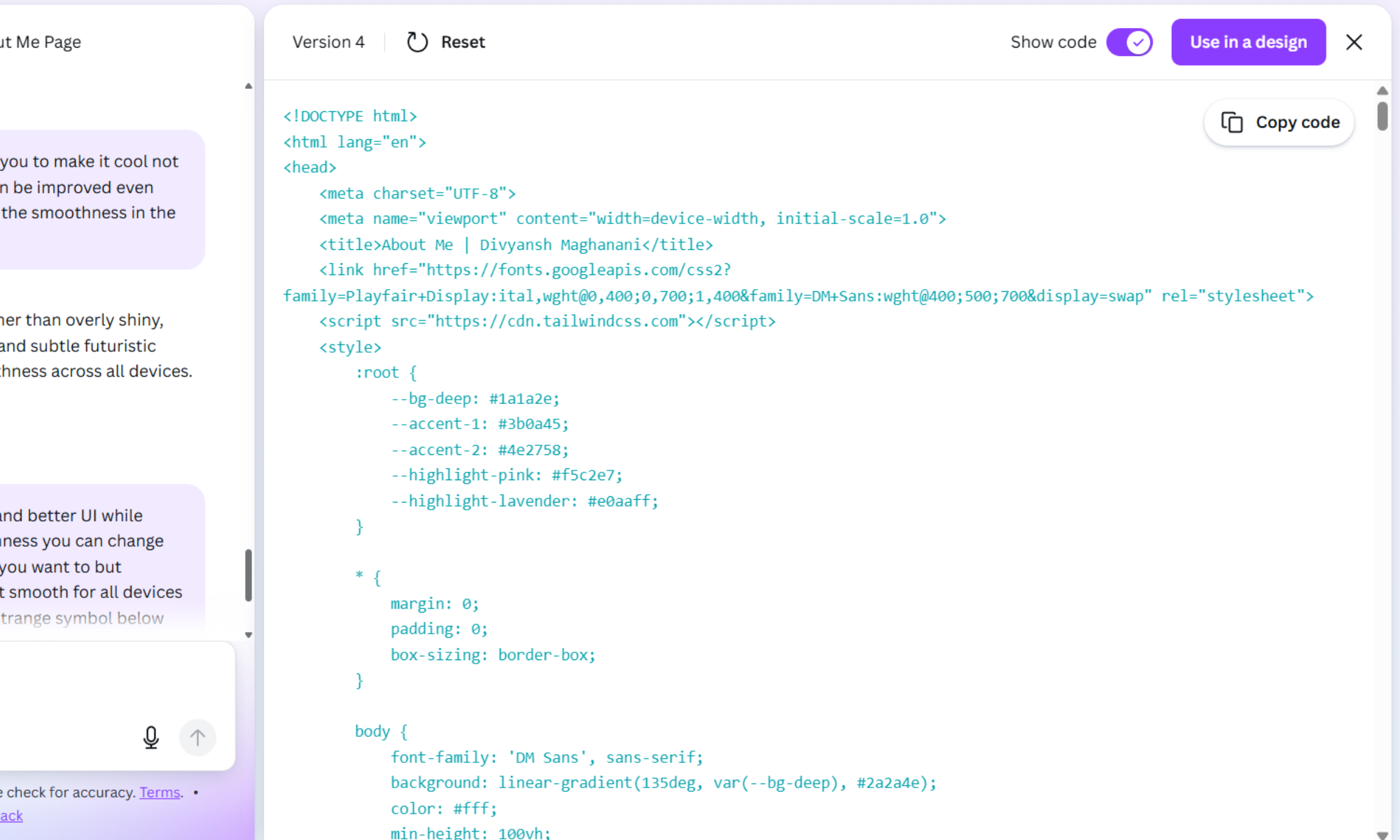Send the chat message with the arrow icon
This screenshot has width=1400, height=840.
coord(198,738)
